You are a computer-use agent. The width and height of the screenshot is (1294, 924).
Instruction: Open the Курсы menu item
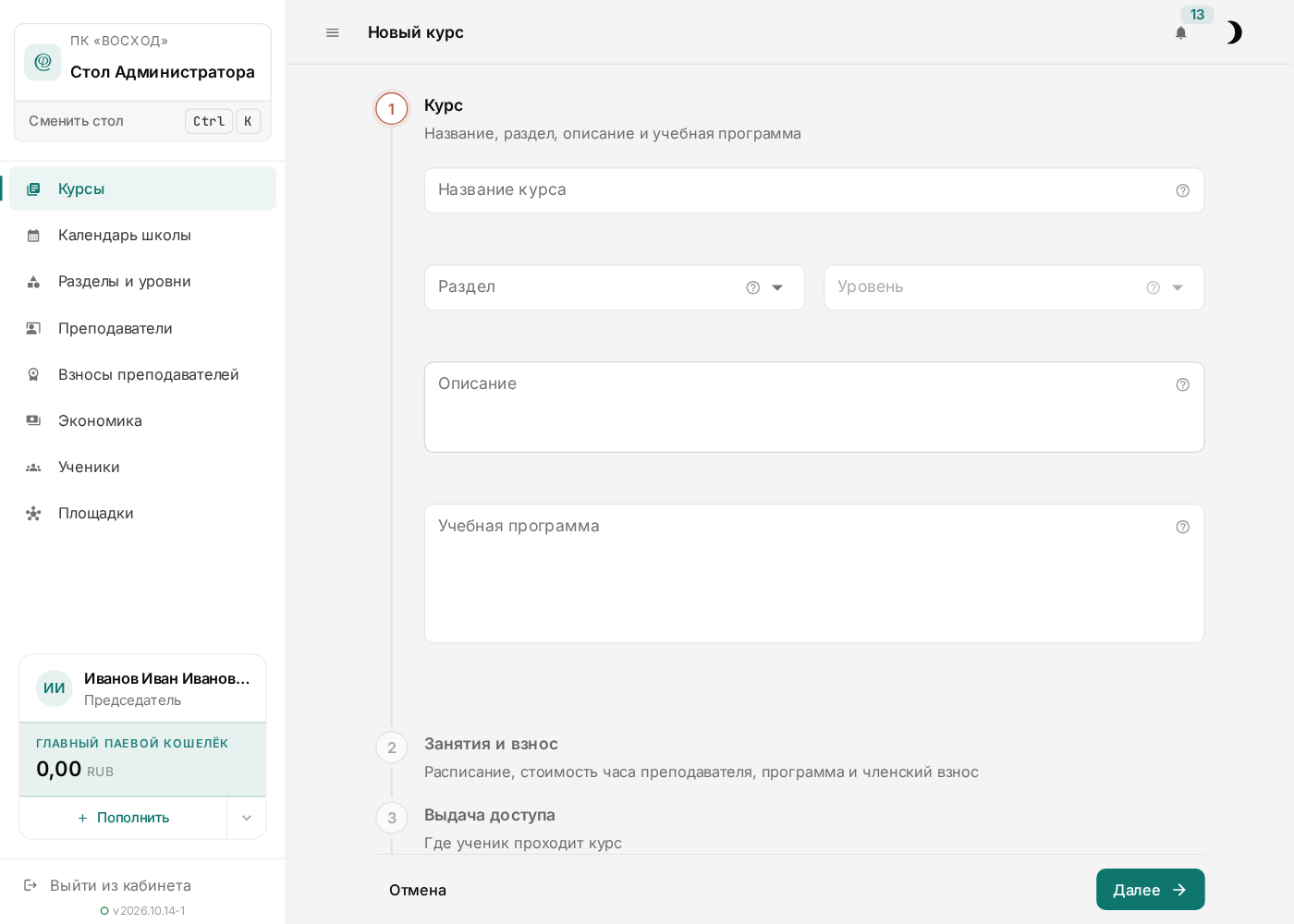[143, 188]
